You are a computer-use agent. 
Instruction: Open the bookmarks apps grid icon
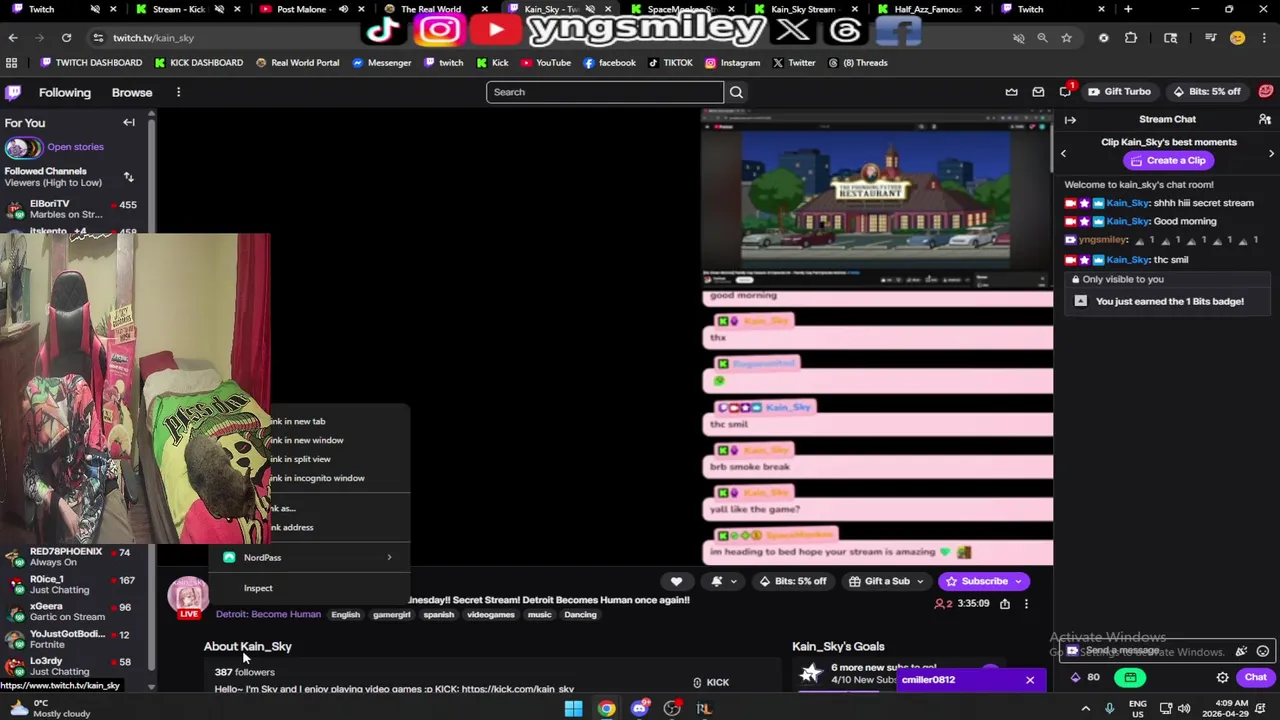pos(11,63)
